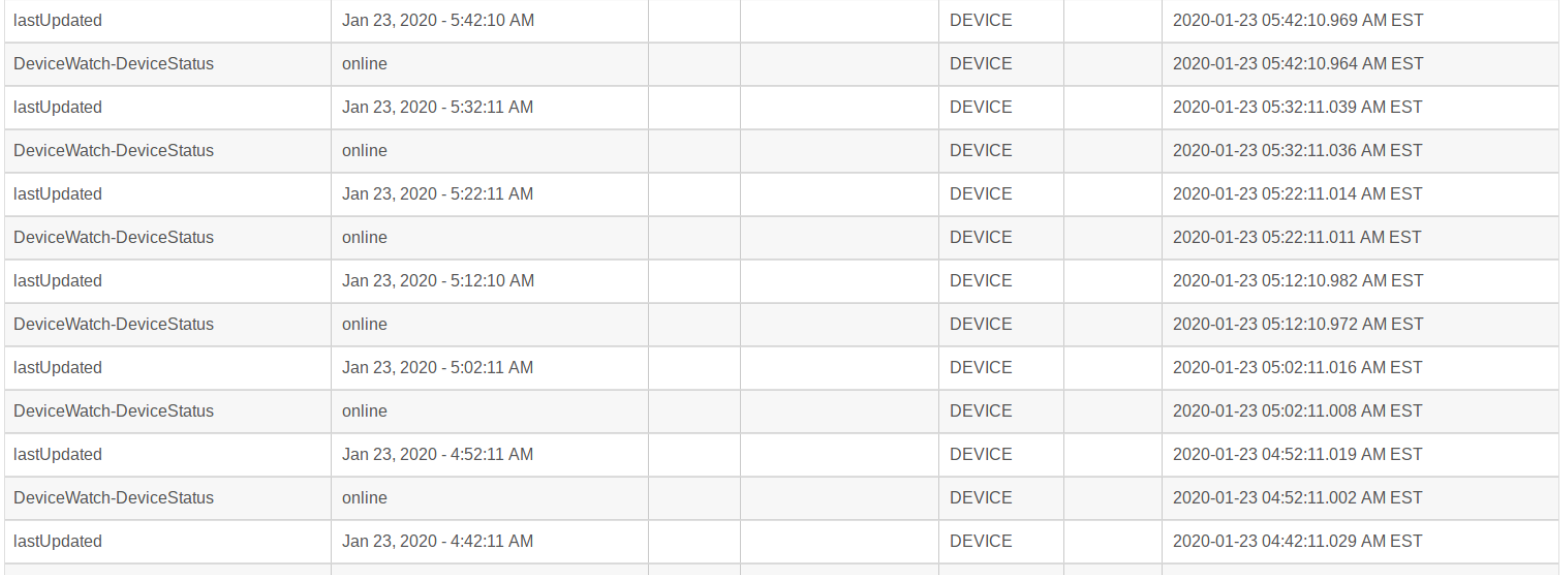The height and width of the screenshot is (575, 1566).
Task: Click timestamp 2020-01-23 05:32:11.039 AM EST
Action: pos(1297,107)
